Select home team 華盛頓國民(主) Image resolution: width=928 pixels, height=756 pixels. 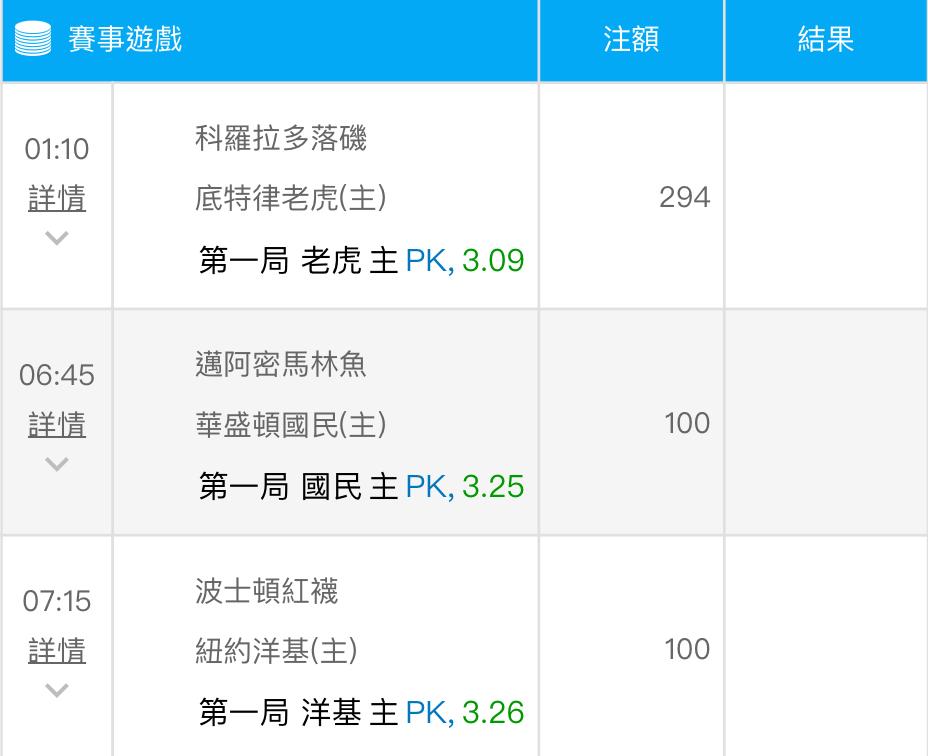pos(291,424)
